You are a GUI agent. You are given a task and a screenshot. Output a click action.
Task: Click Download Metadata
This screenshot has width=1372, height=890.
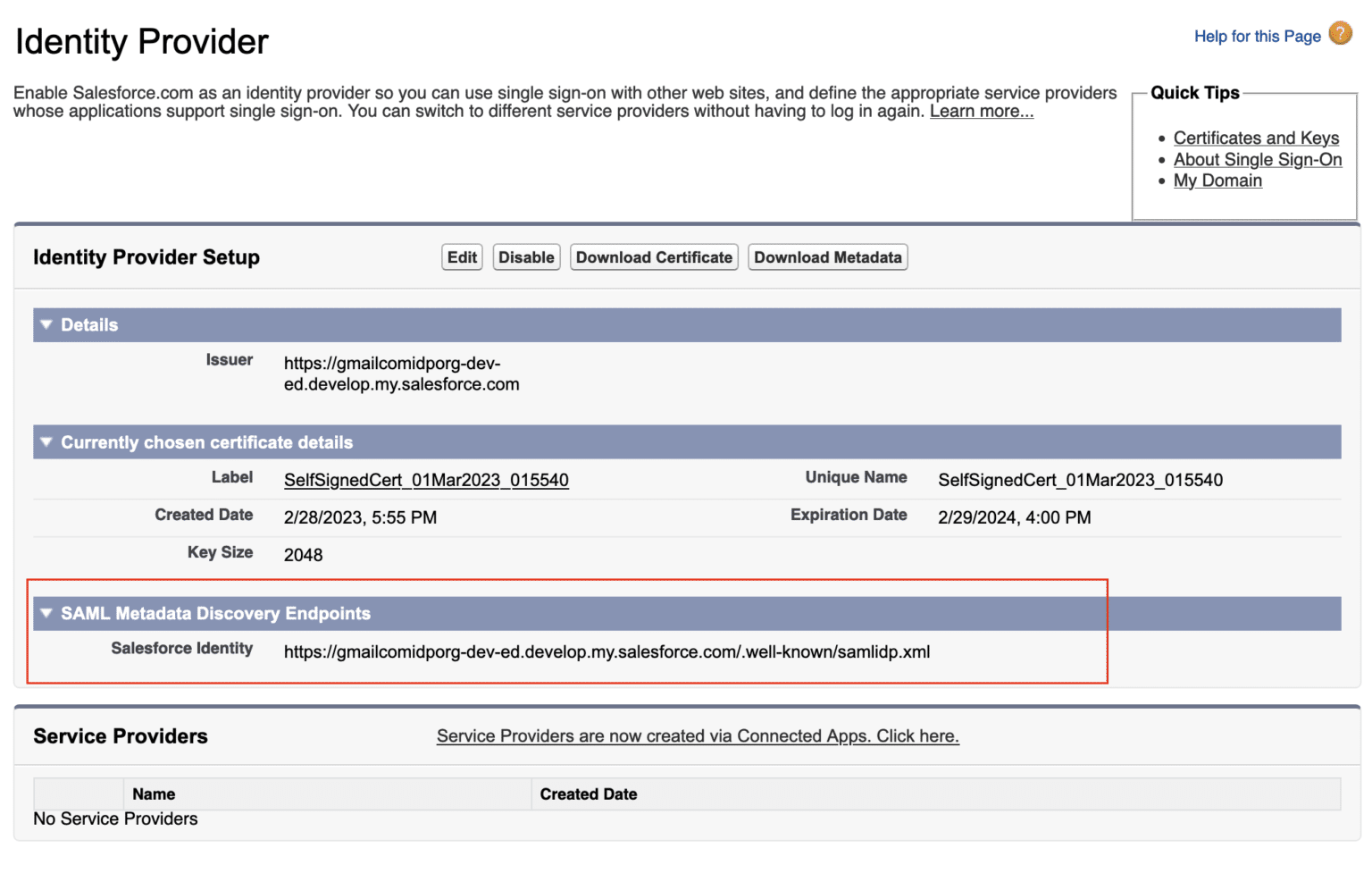point(827,256)
